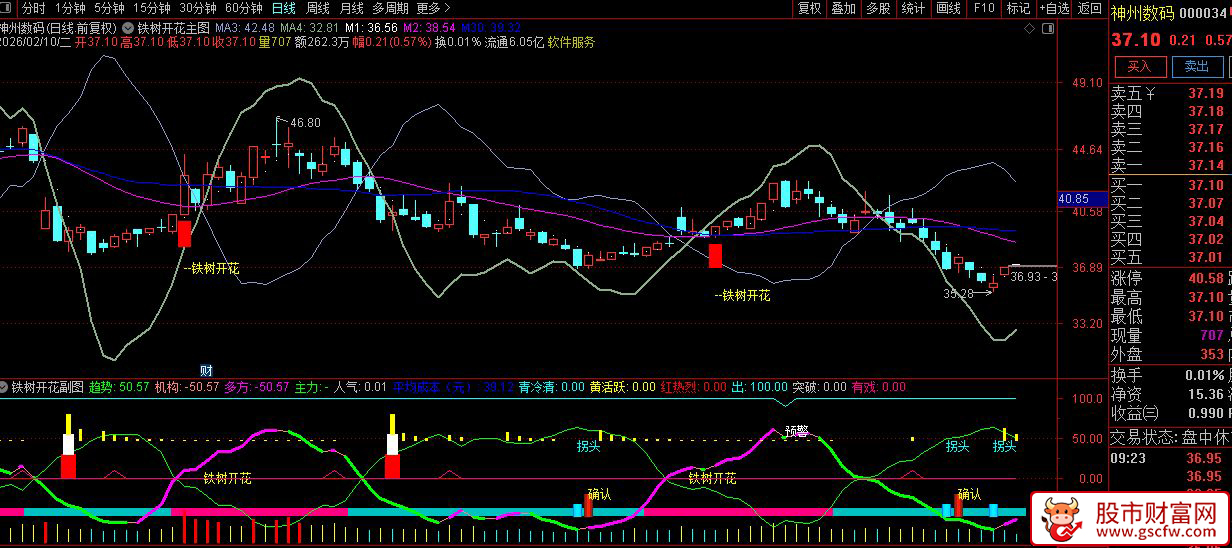The width and height of the screenshot is (1232, 548).
Task: Click the 买一 price 37.10
Action: [x=1206, y=185]
